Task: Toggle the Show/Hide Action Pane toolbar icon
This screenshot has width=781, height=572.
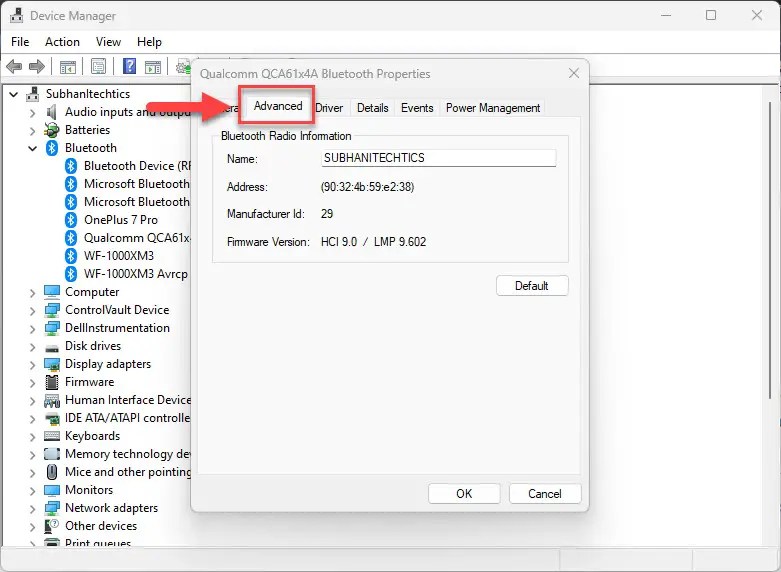Action: pyautogui.click(x=153, y=66)
